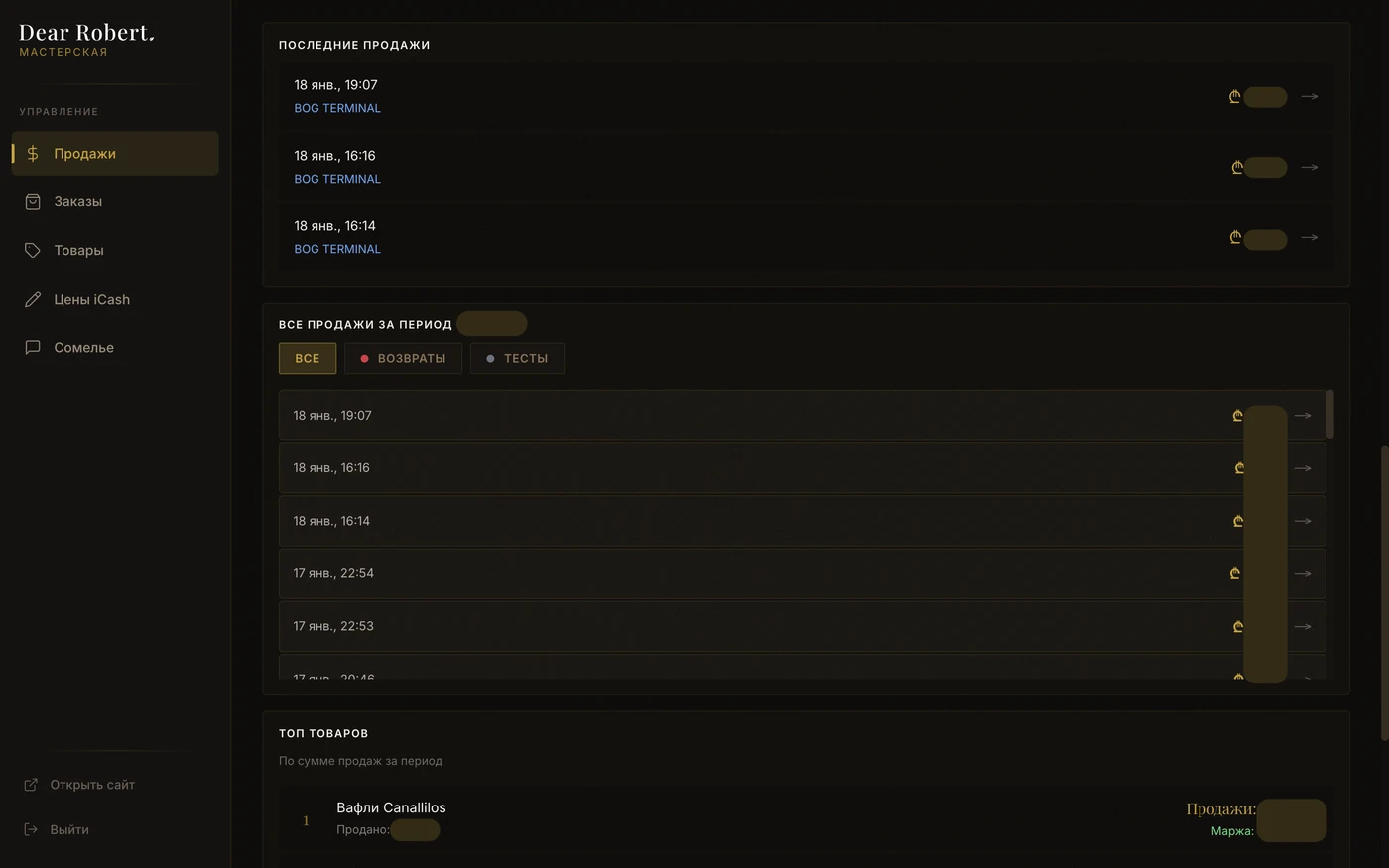Open the 19:07 recent sale arrow icon
The height and width of the screenshot is (868, 1389).
tap(1310, 97)
